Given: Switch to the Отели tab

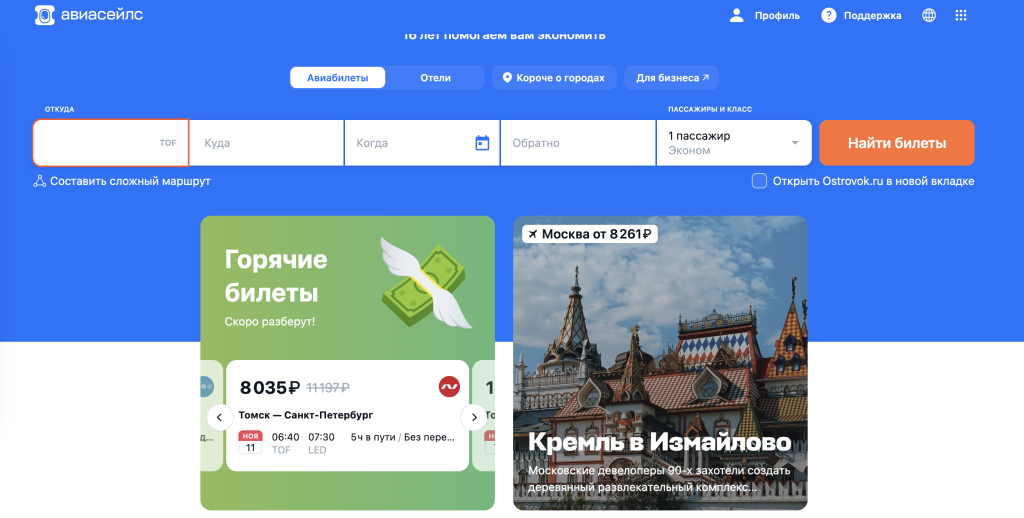Looking at the screenshot, I should tap(436, 77).
